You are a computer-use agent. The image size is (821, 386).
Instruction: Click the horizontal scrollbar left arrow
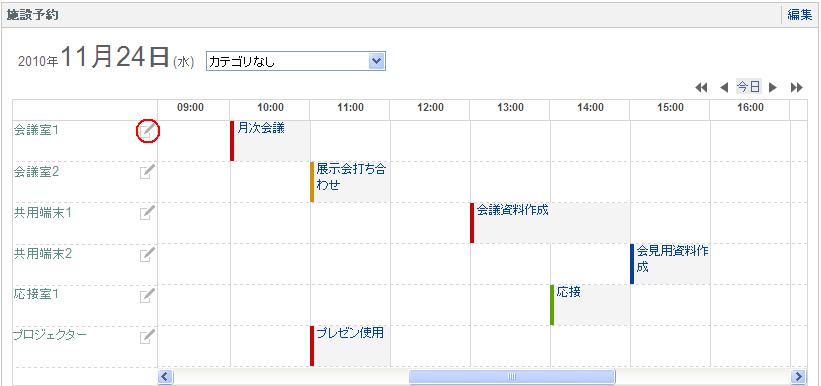click(165, 376)
